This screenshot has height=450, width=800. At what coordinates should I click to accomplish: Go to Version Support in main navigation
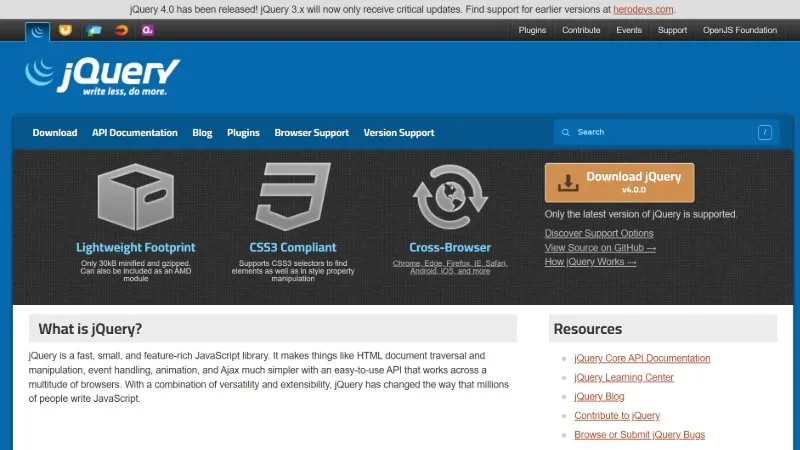399,133
